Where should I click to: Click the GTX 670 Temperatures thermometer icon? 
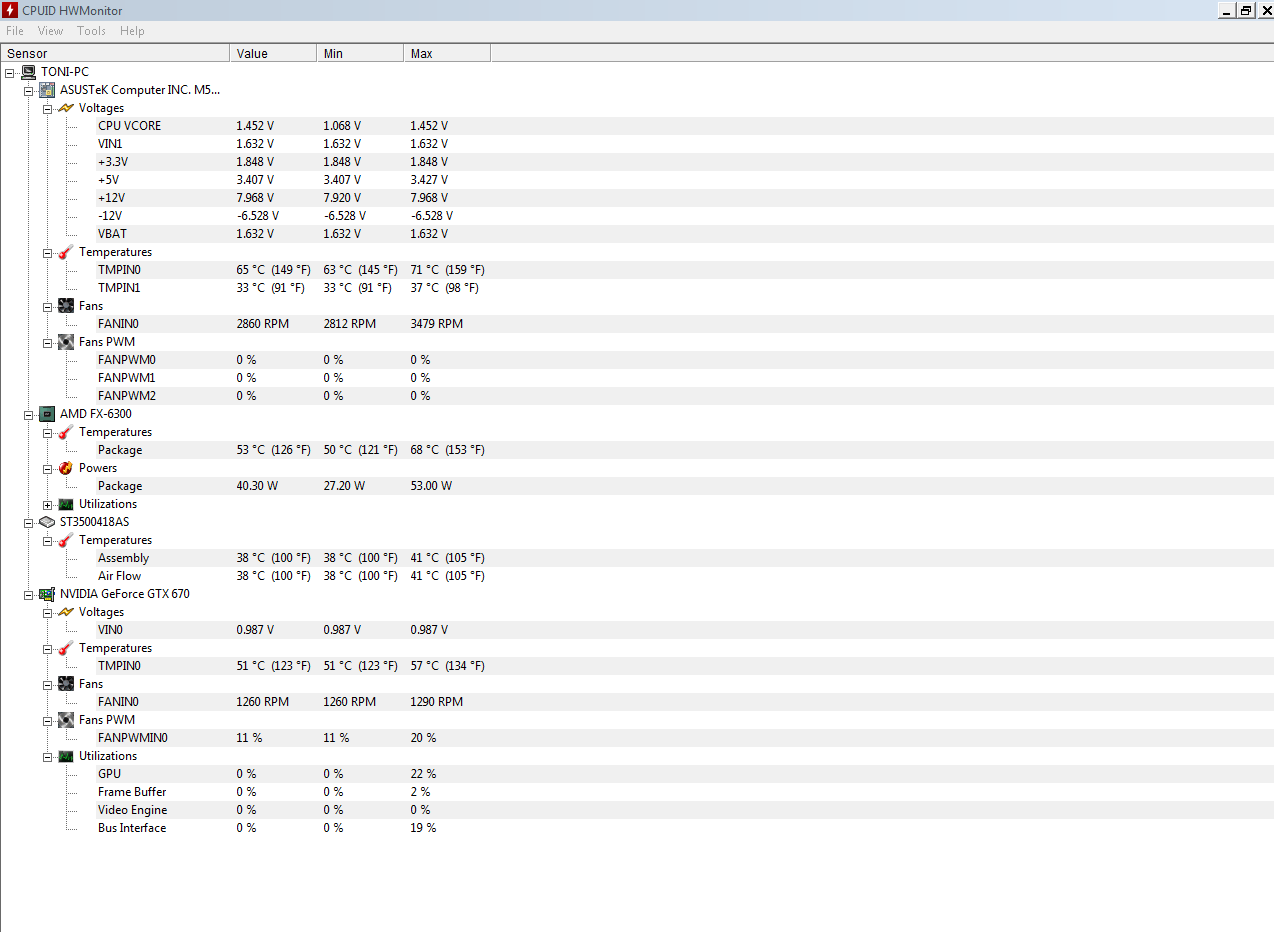(x=66, y=648)
